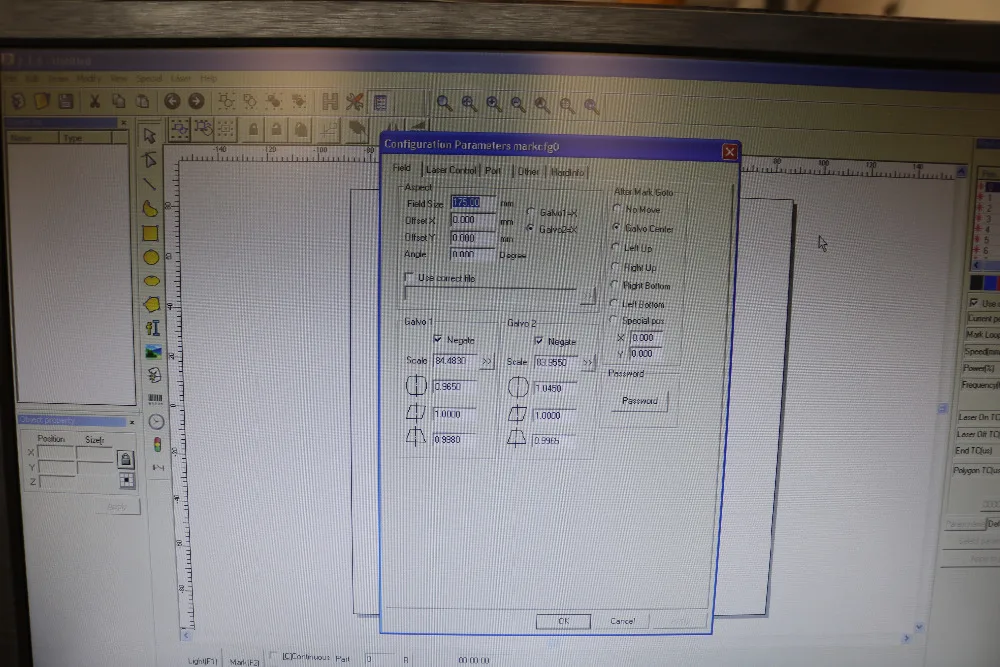
Task: Select the Node edit tool below the arrow tool
Action: (x=150, y=159)
